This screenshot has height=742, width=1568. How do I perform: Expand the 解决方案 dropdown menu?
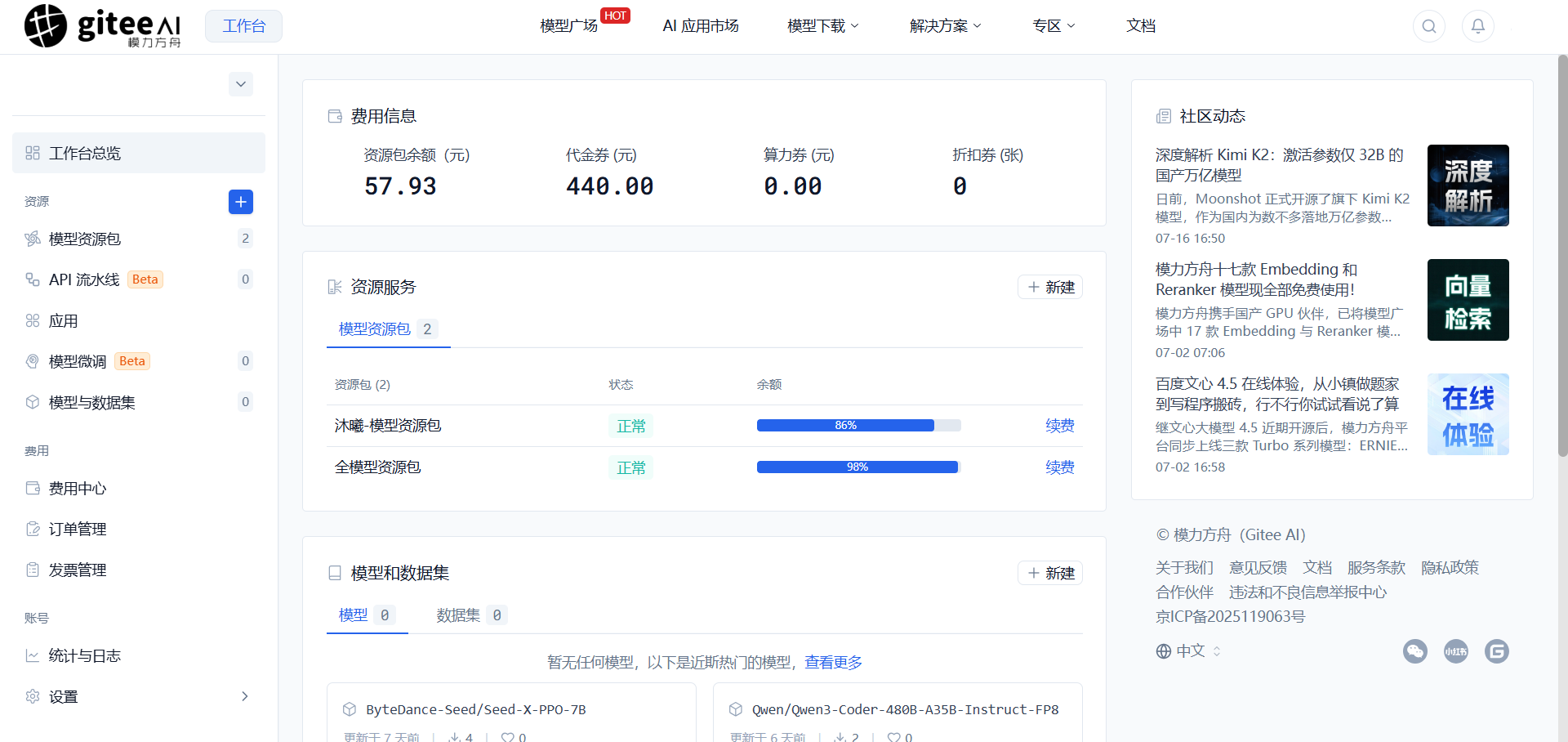pos(946,26)
